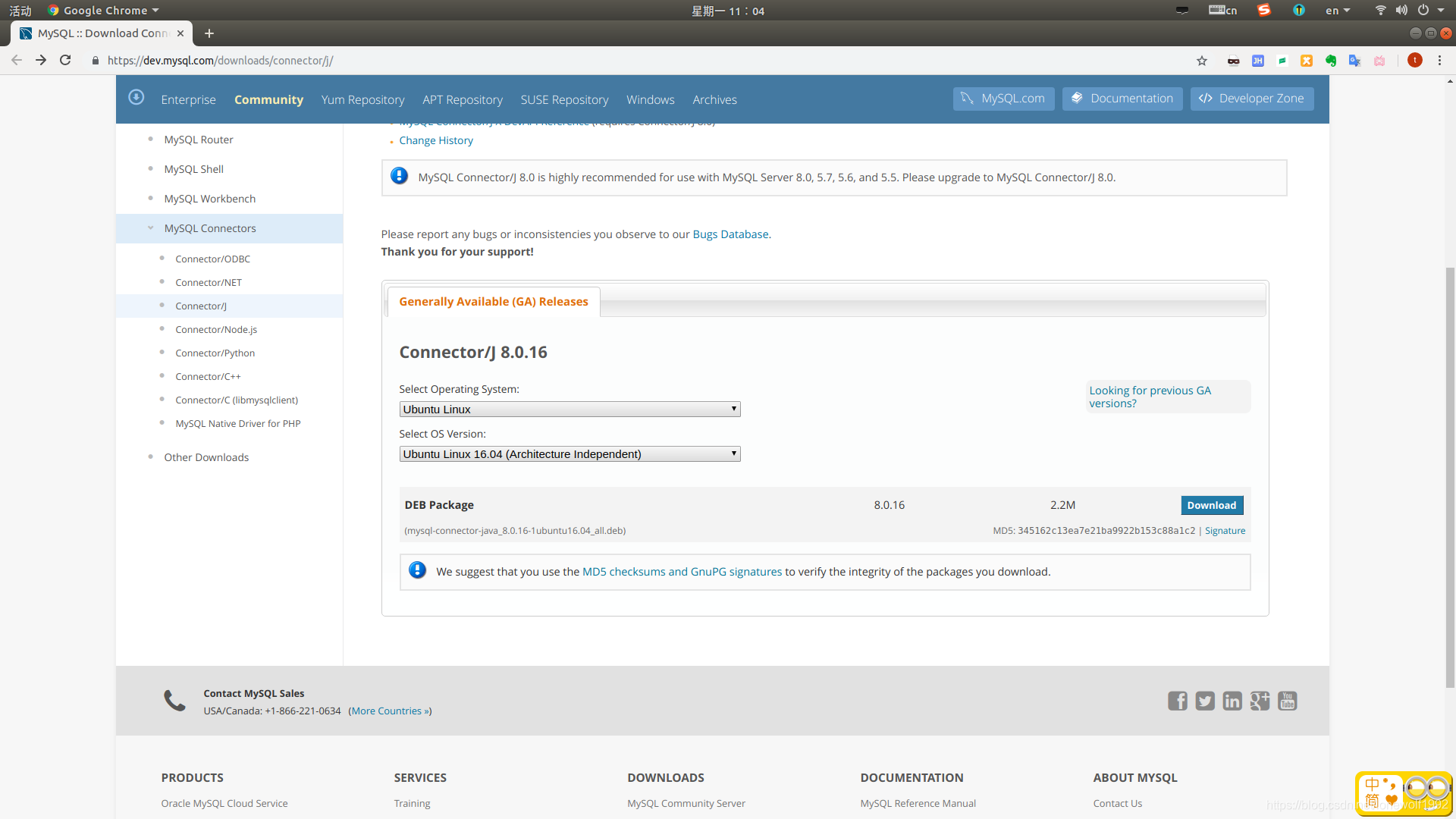The height and width of the screenshot is (819, 1456).
Task: Click the MySQL downloads circle icon
Action: [x=136, y=97]
